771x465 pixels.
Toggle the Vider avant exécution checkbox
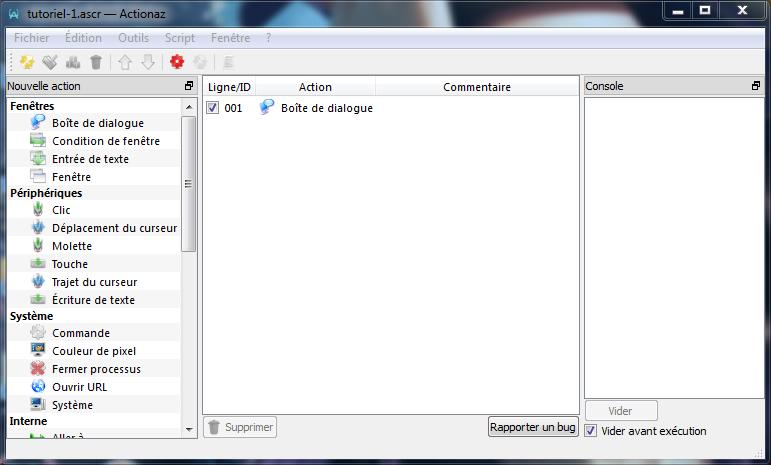coord(591,431)
